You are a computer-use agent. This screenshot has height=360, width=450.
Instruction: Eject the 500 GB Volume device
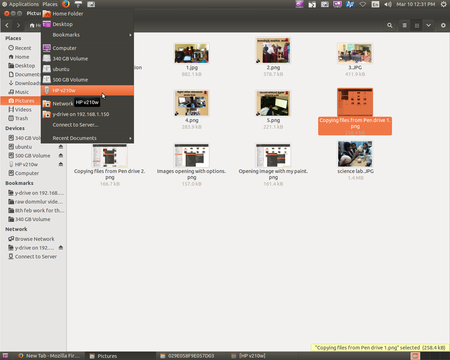(x=61, y=155)
